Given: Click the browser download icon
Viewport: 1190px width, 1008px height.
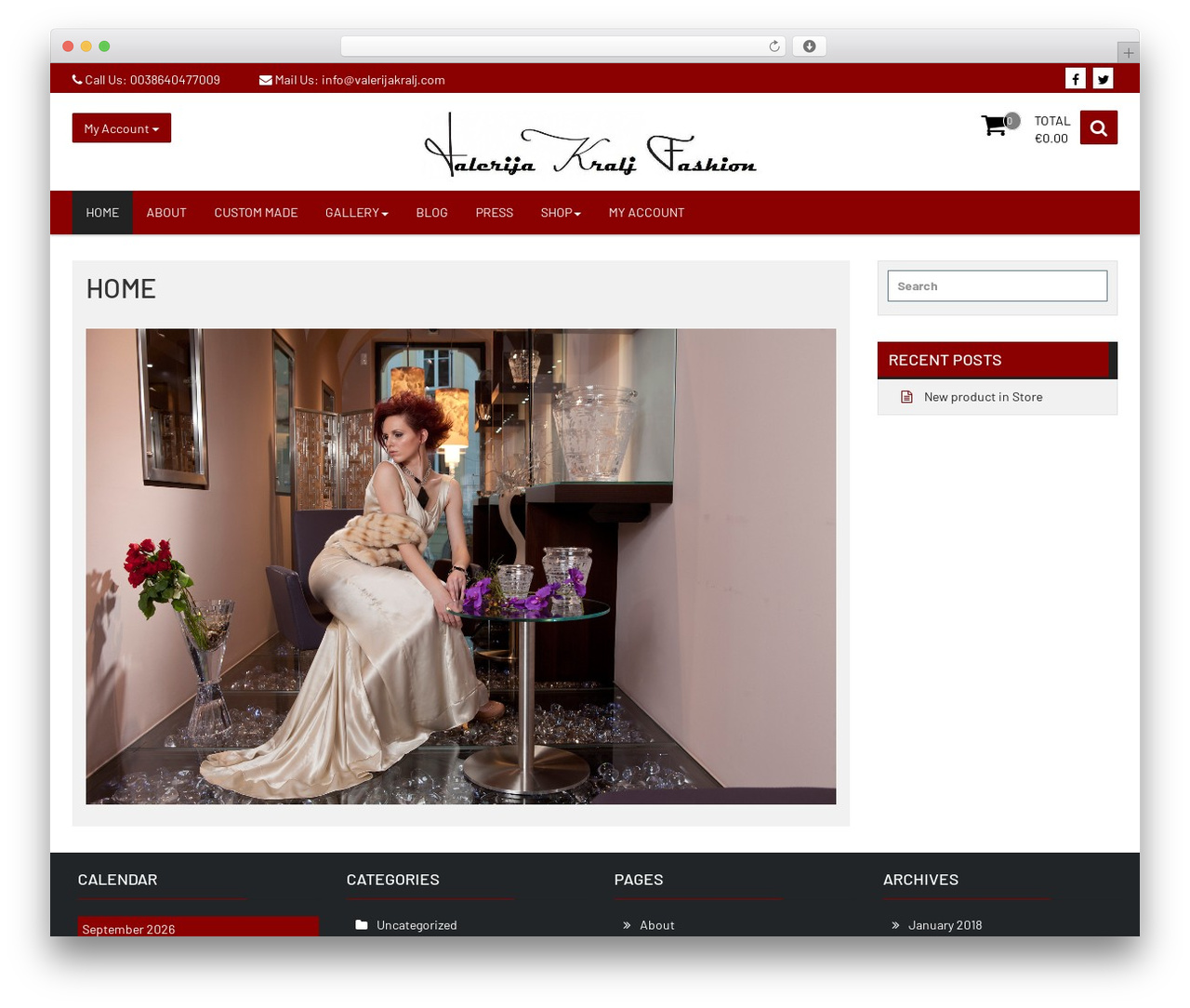Looking at the screenshot, I should (810, 46).
